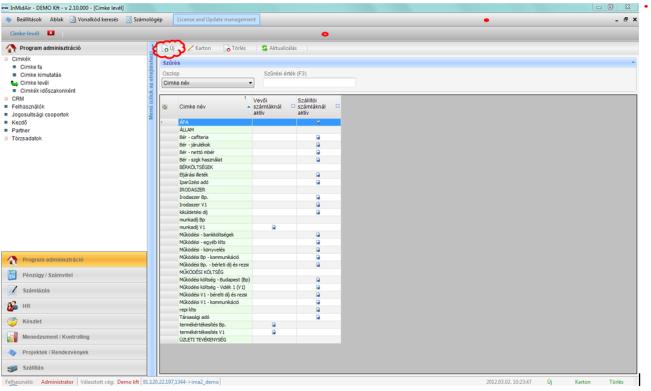Toggle Vevői checkbox for munkadíj V1 row
This screenshot has height=391, width=651.
coord(274,227)
